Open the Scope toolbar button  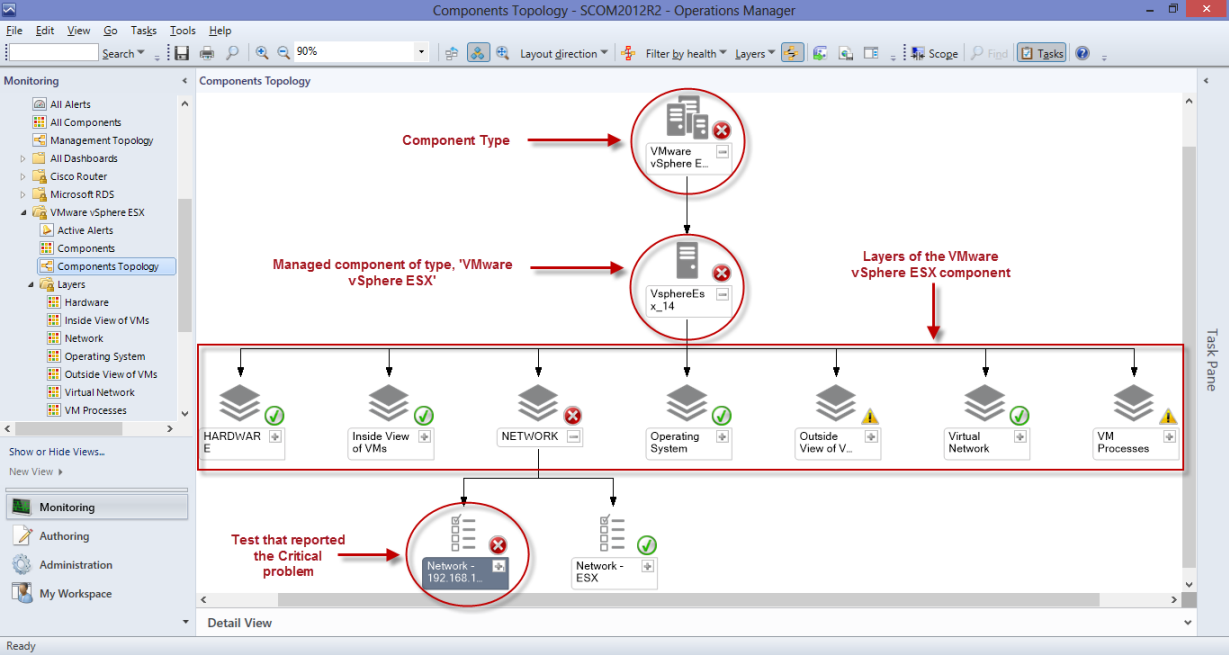[935, 53]
